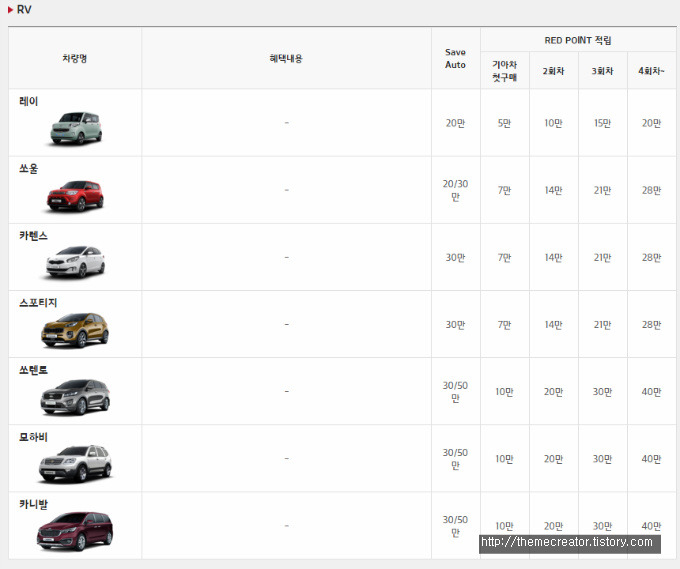
Task: Click 쏘울 2회차 value 14만
Action: tap(553, 190)
